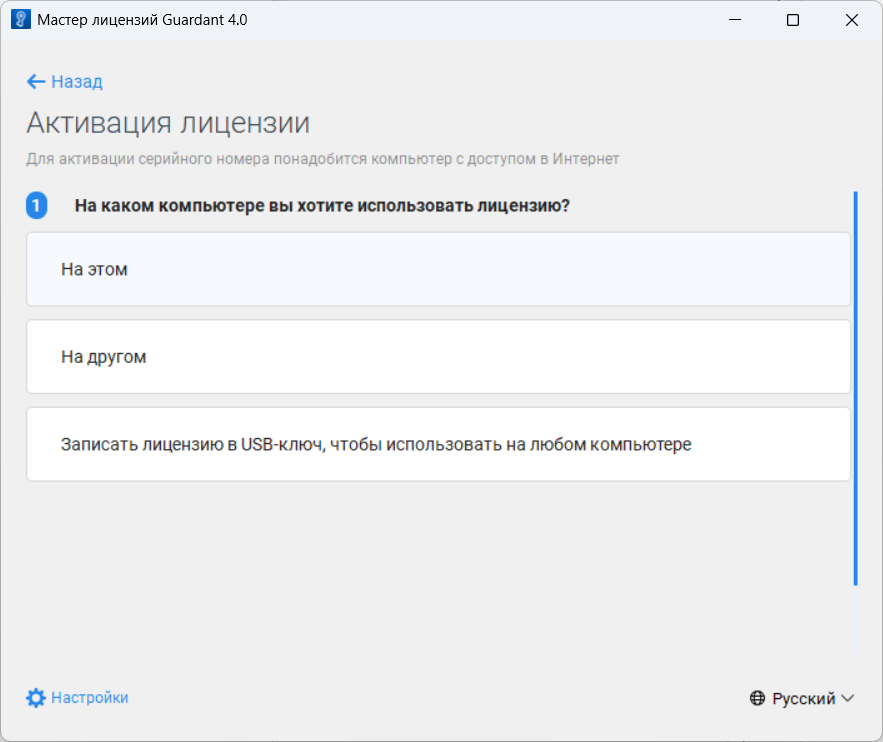883x742 pixels.
Task: Click the "Мастер лицензий Guardant 4.0" window title
Action: click(142, 20)
